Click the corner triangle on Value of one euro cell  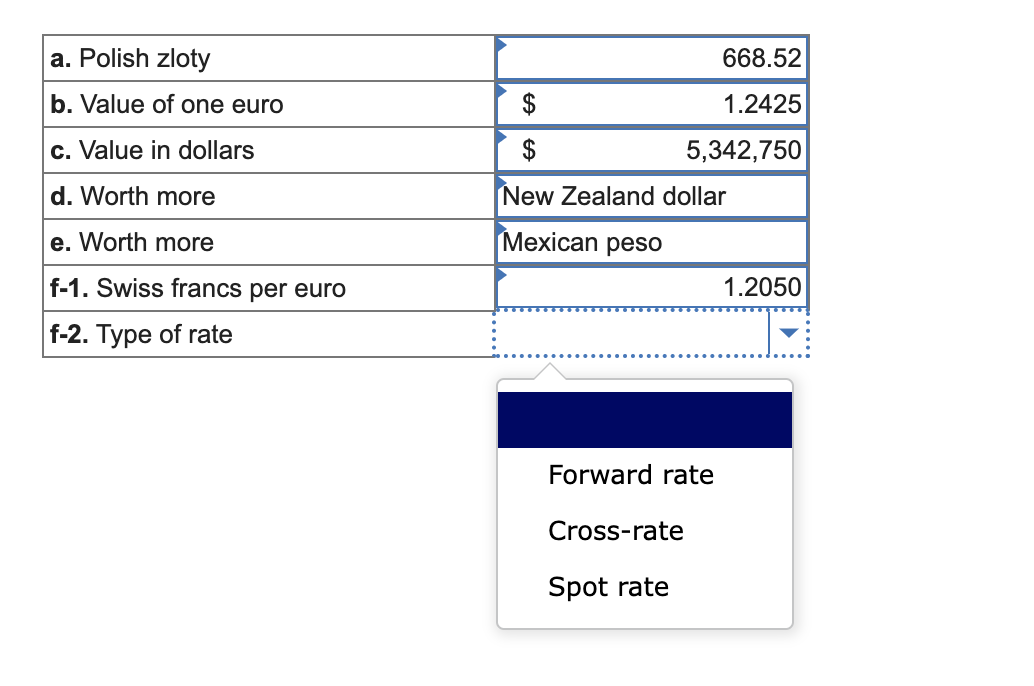click(x=501, y=92)
